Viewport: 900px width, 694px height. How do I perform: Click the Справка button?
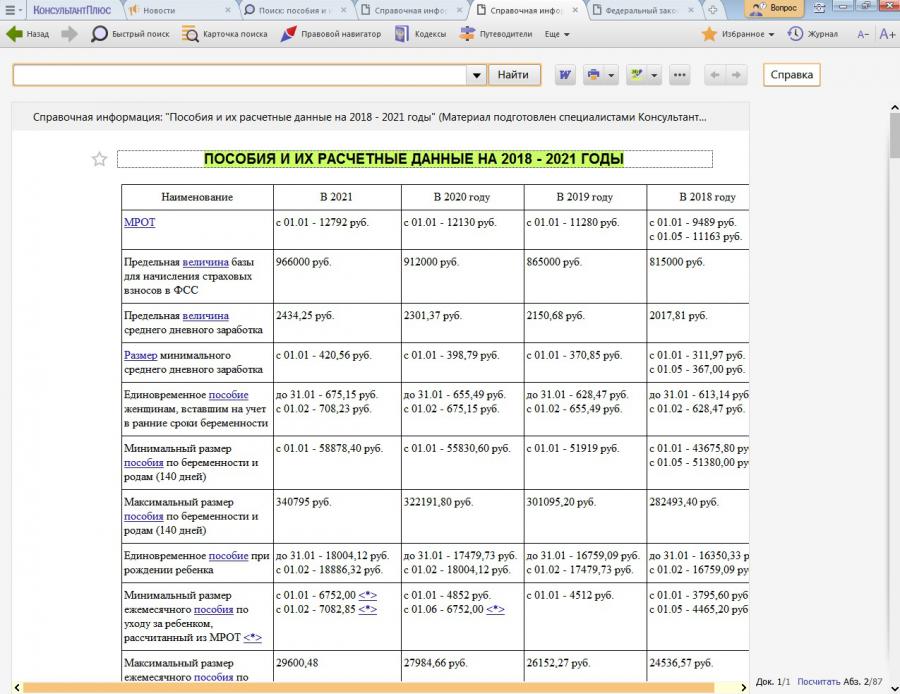click(791, 75)
